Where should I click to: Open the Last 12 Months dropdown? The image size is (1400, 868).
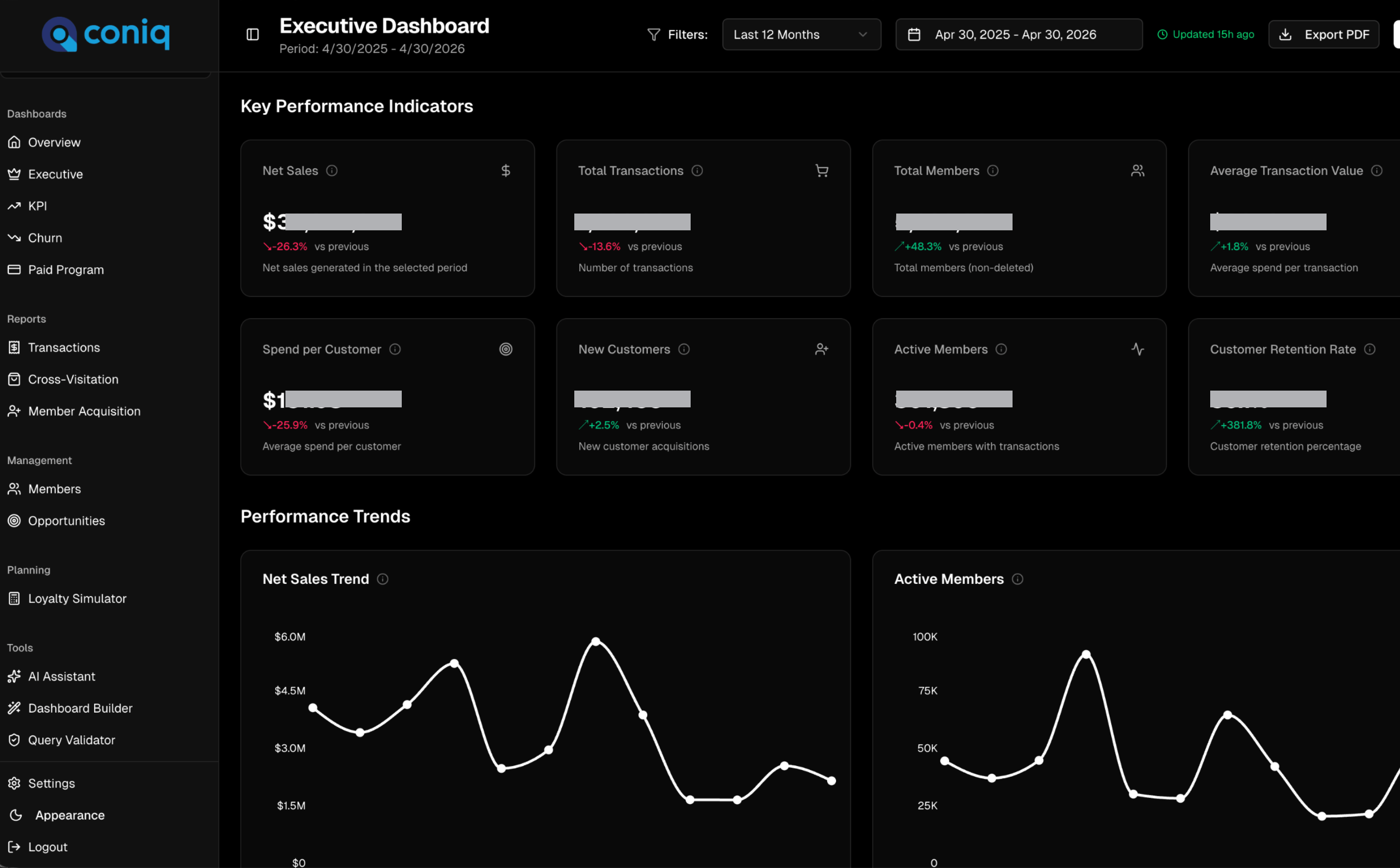[x=802, y=35]
